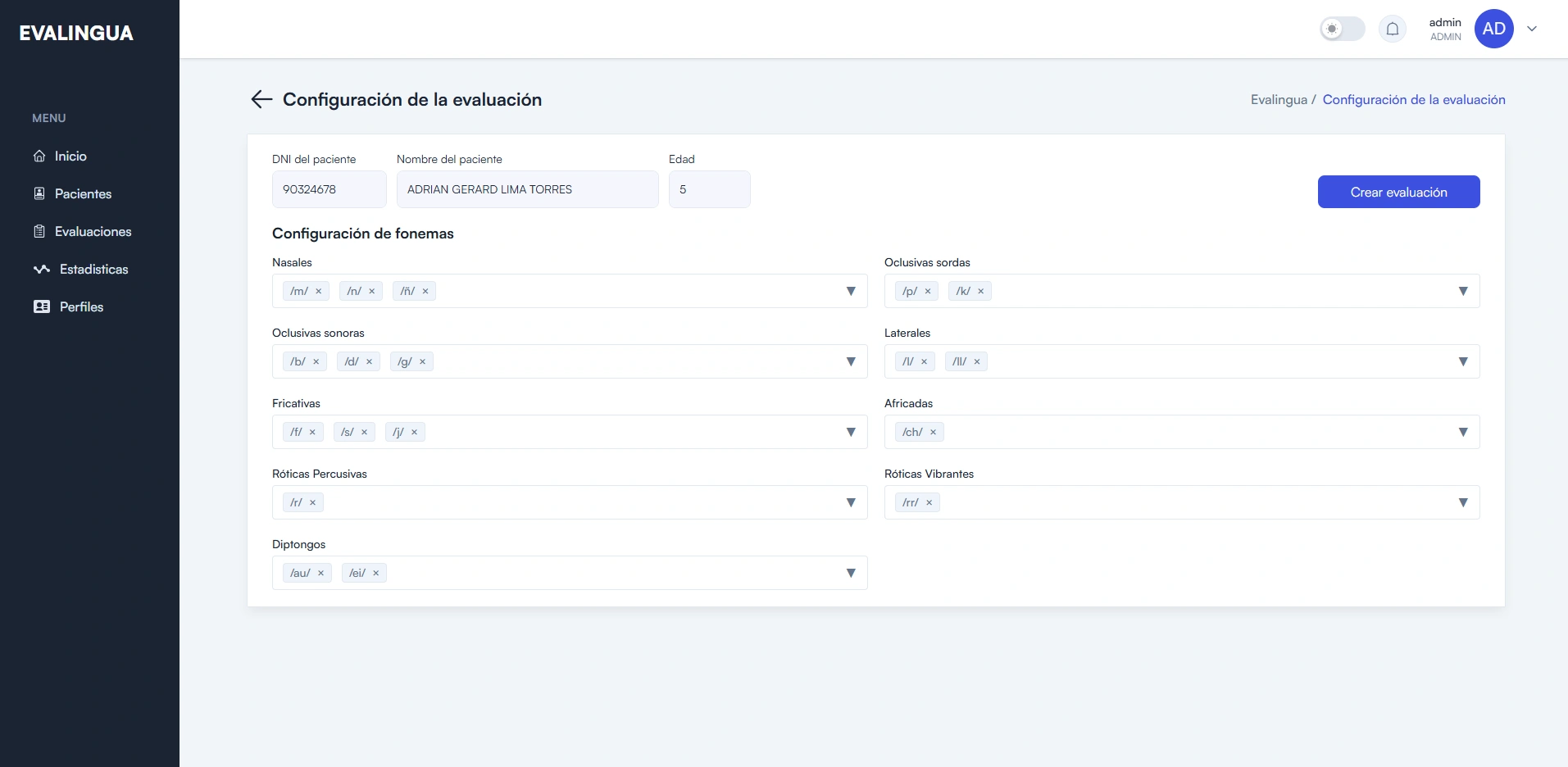
Task: Delete the /rr/ phoneme tag
Action: tap(929, 503)
